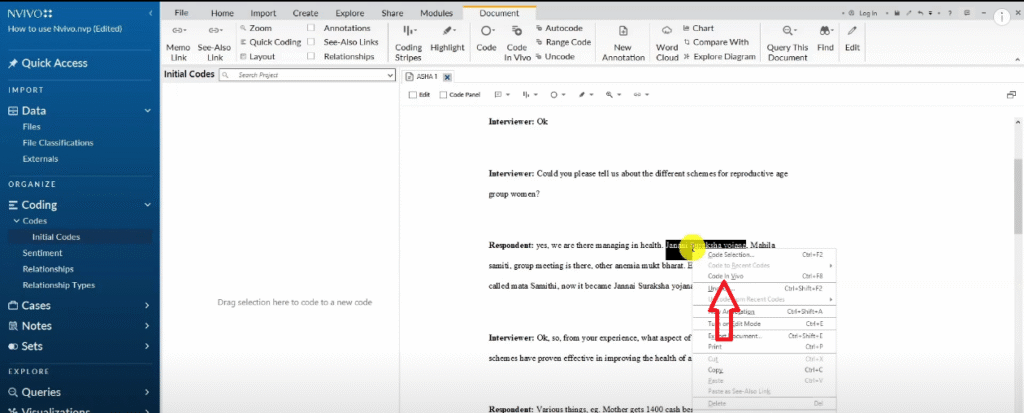Switch to the Home tab
1024x413 pixels.
click(x=222, y=13)
